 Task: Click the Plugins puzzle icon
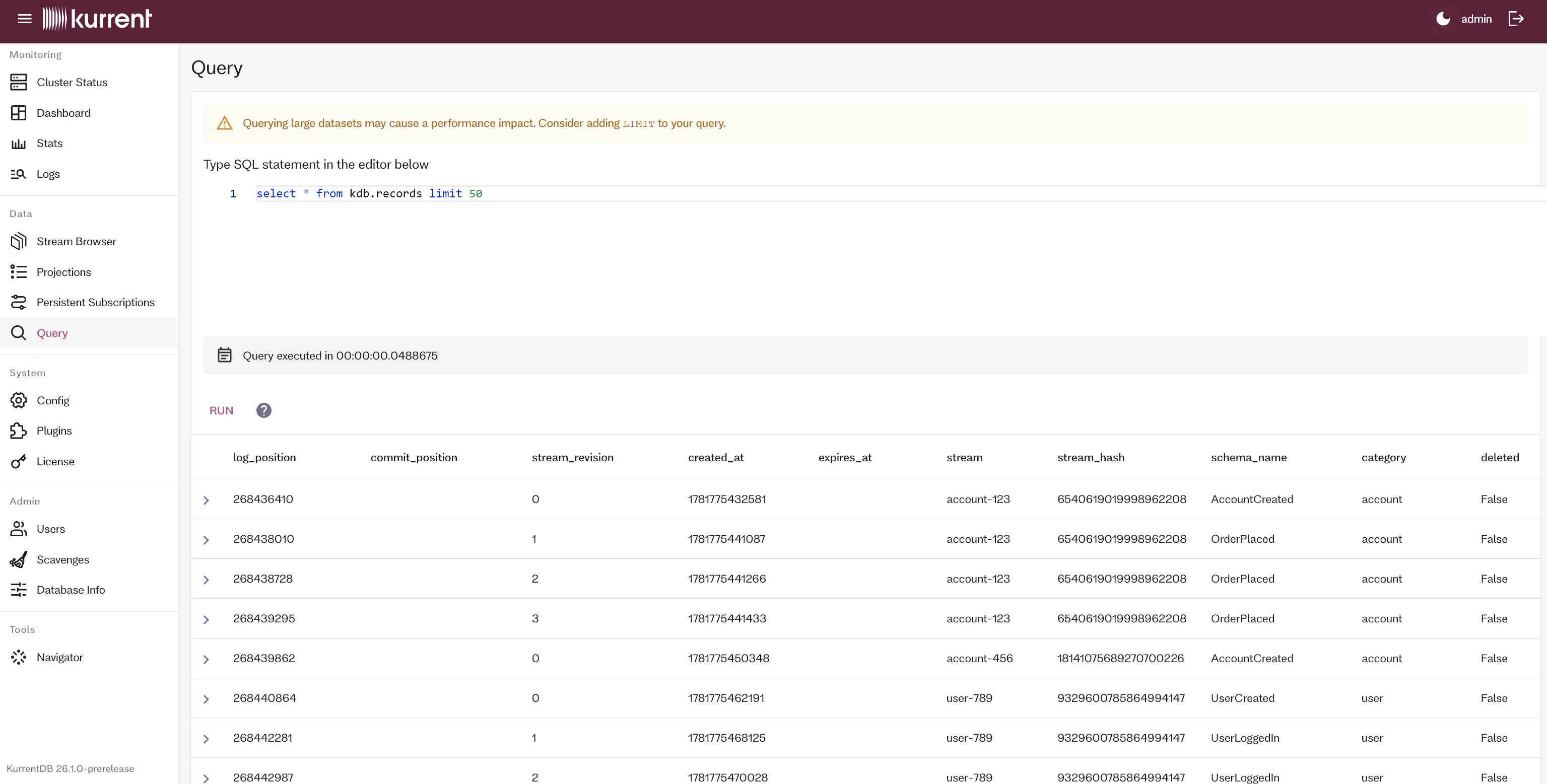tap(19, 431)
